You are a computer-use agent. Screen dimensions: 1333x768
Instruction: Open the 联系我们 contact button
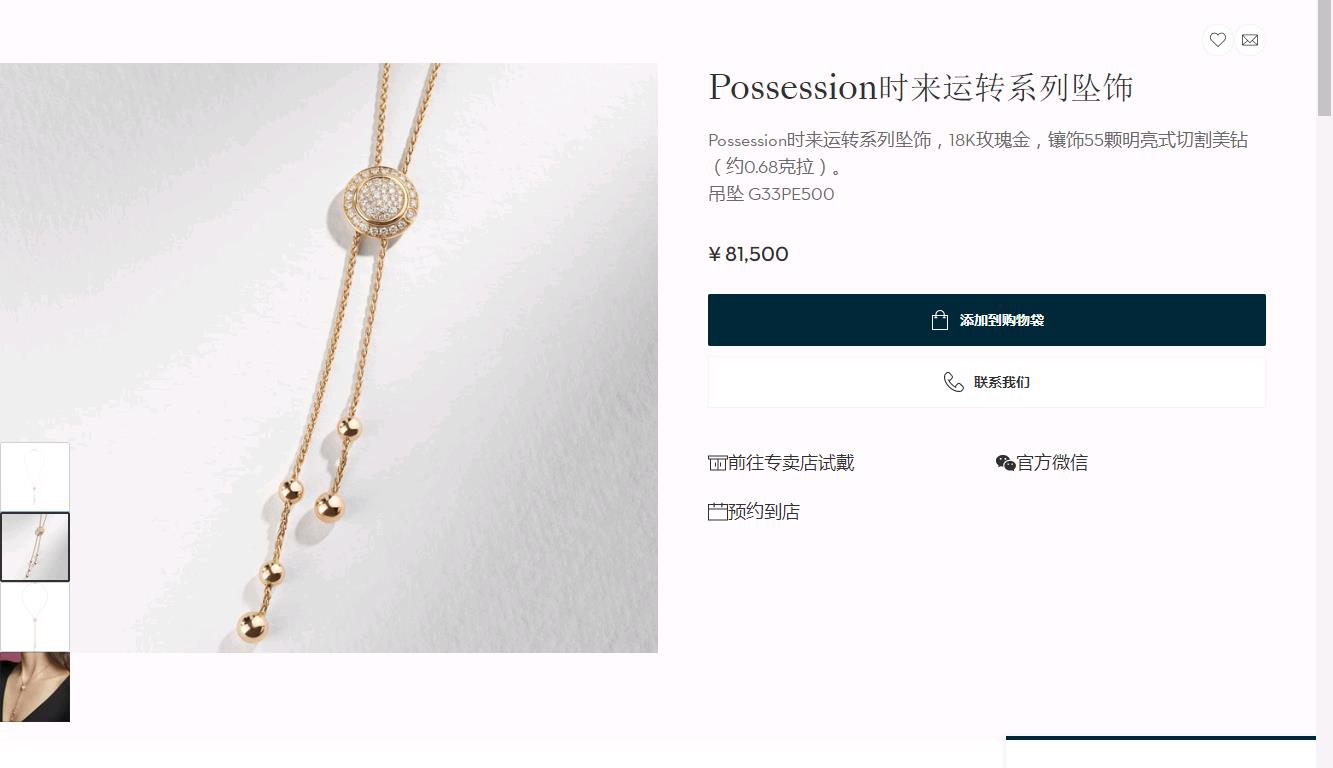pyautogui.click(x=987, y=382)
